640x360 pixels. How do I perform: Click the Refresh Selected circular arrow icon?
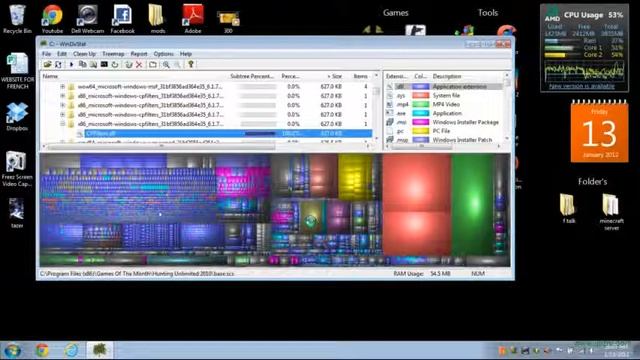pyautogui.click(x=115, y=64)
